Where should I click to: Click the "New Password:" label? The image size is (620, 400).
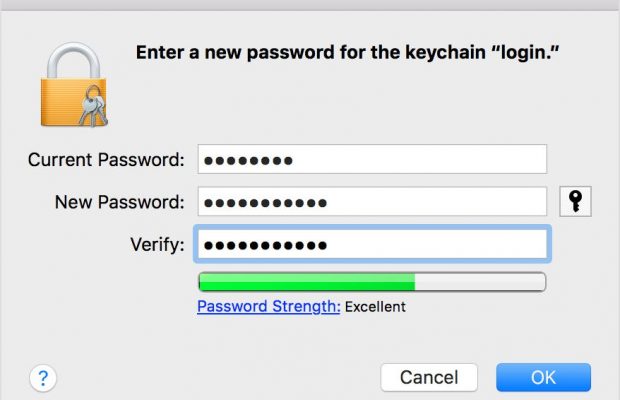(119, 202)
